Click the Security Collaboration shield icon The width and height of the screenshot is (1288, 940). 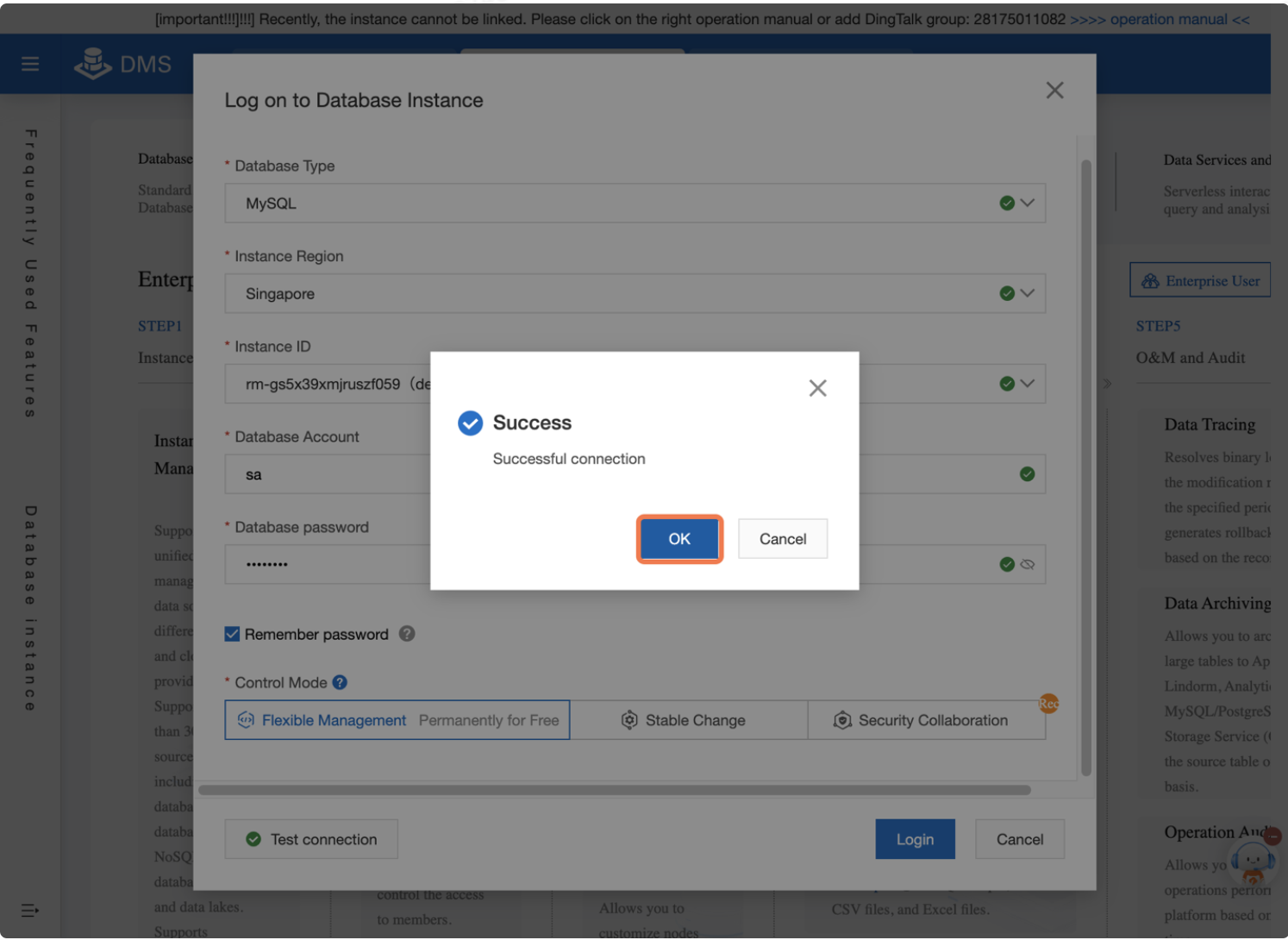point(841,719)
